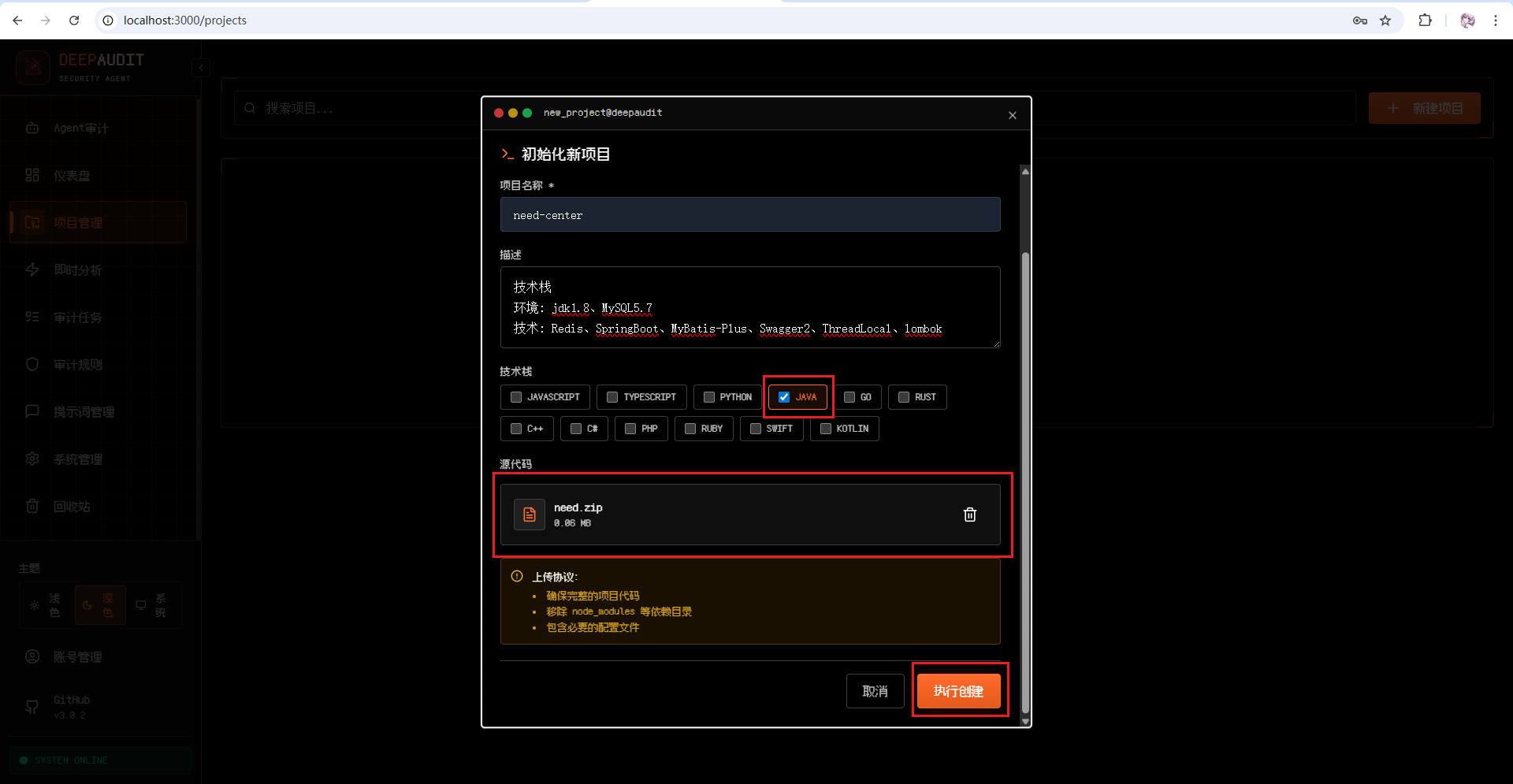1513x784 pixels.
Task: Click the 执行创建 create button
Action: coord(959,690)
